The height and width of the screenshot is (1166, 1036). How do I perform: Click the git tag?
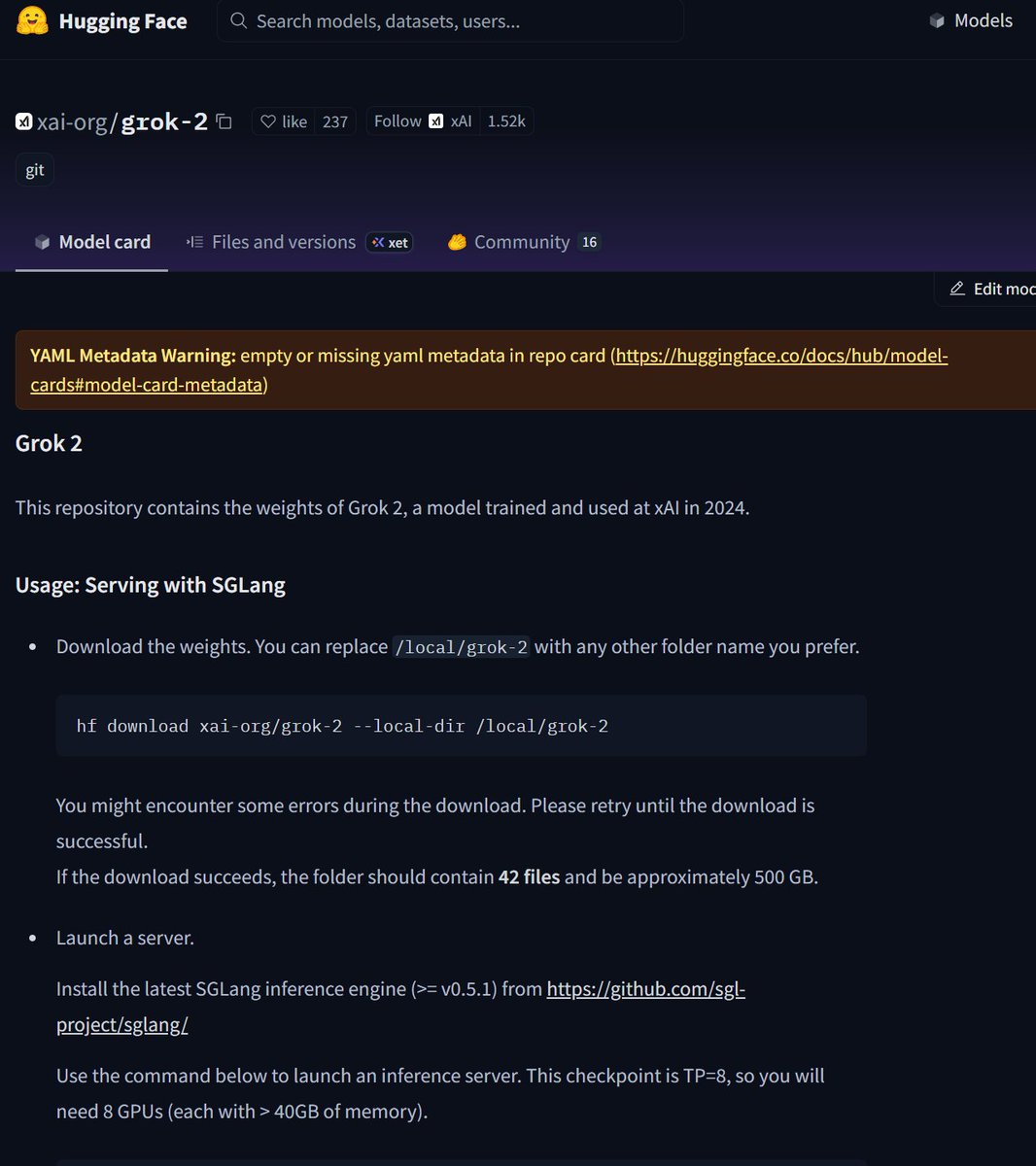click(x=35, y=170)
